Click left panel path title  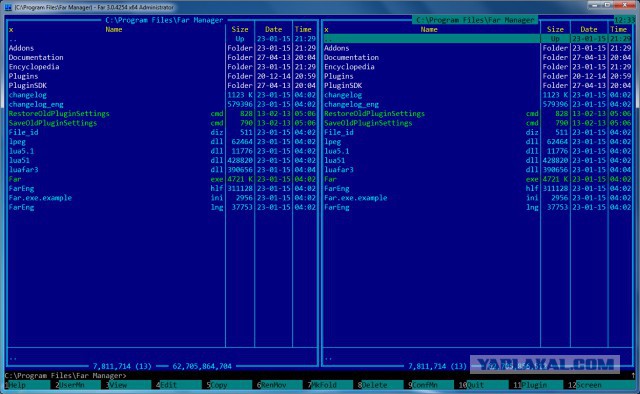click(164, 20)
